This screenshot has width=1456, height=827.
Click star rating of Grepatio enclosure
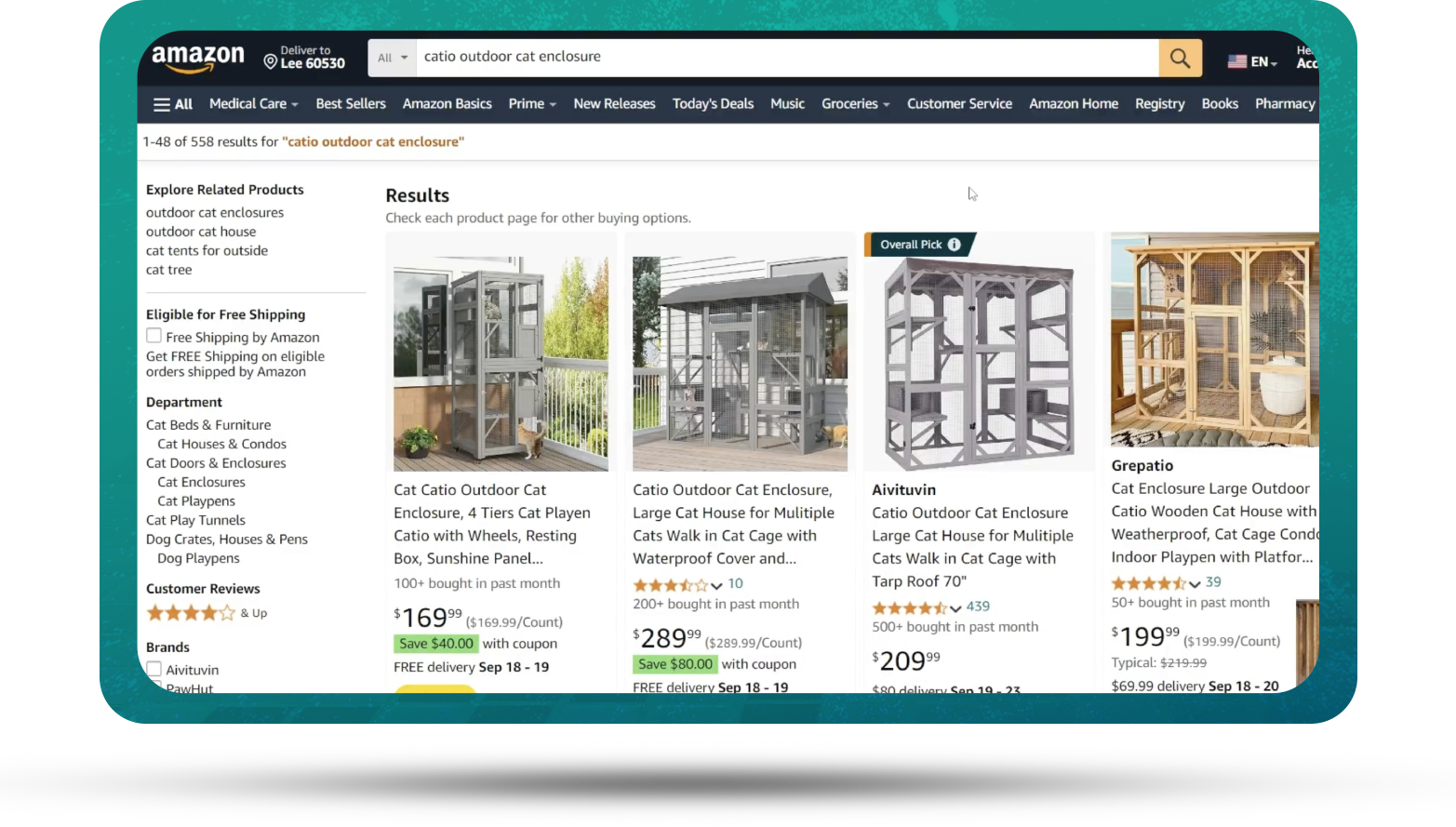(x=1148, y=583)
